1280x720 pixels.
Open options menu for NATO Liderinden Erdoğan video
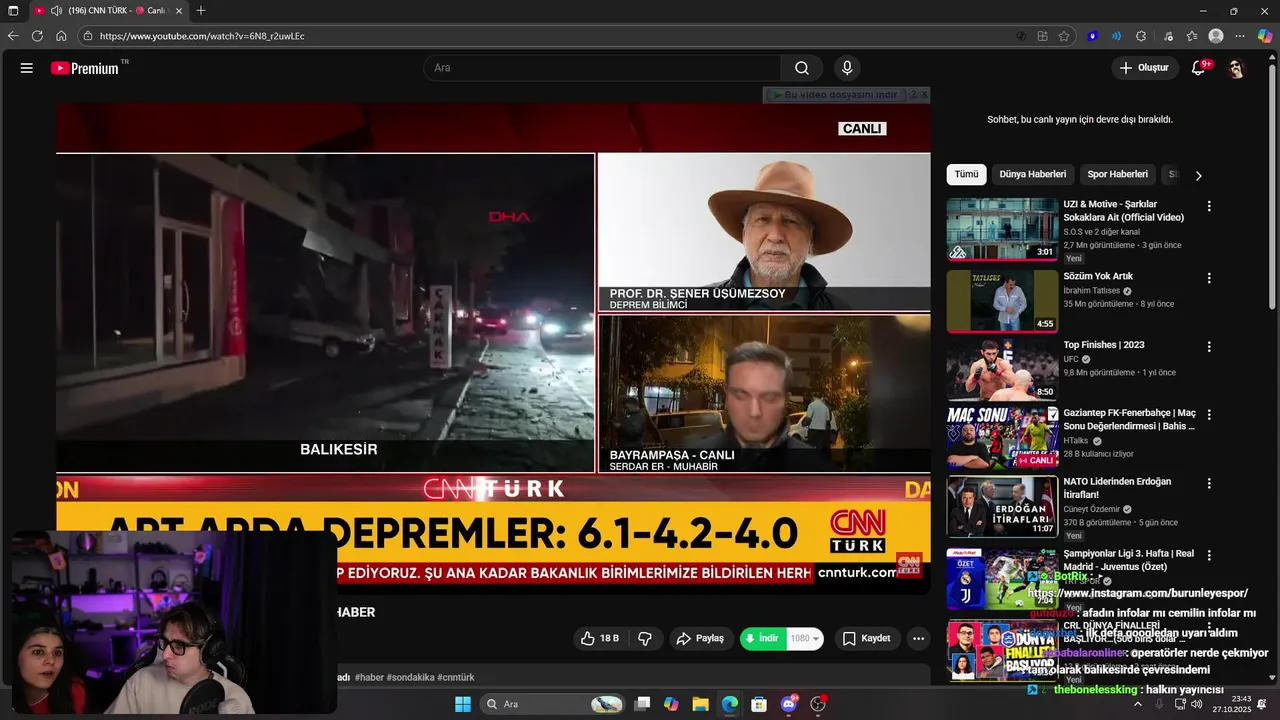pos(1209,483)
